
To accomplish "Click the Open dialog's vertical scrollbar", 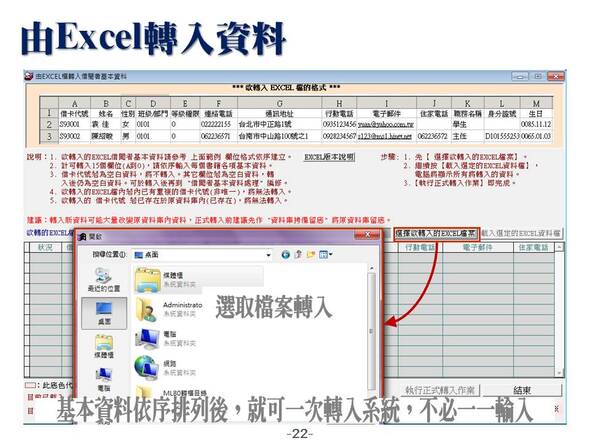I will point(371,331).
